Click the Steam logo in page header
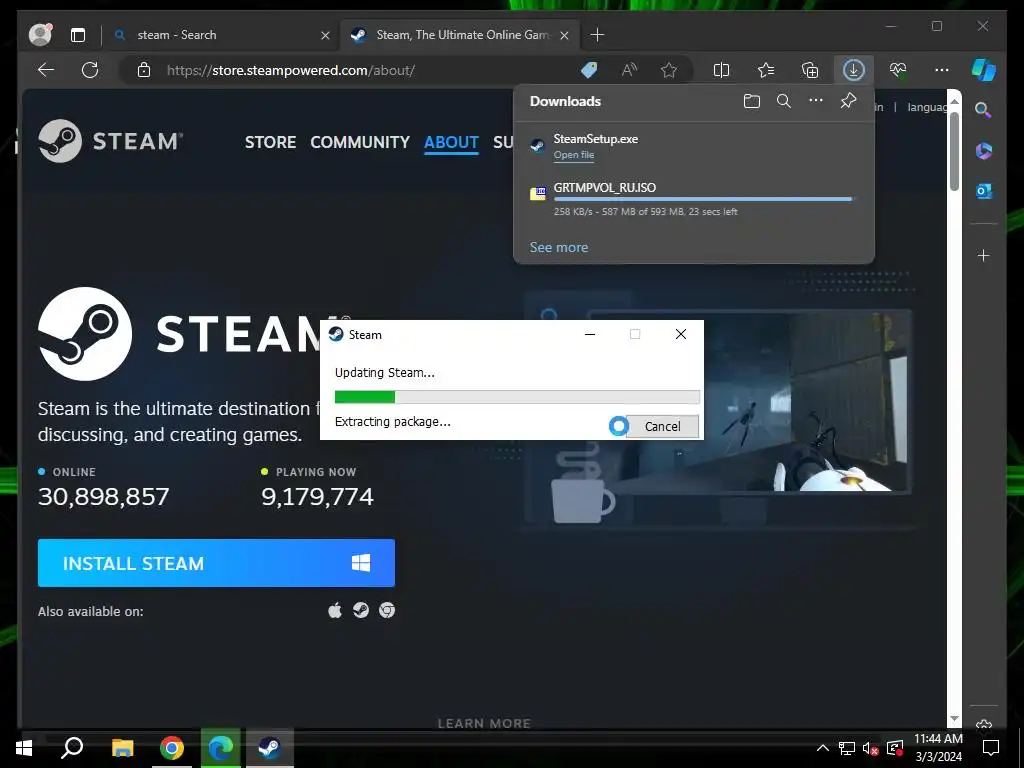 (110, 141)
